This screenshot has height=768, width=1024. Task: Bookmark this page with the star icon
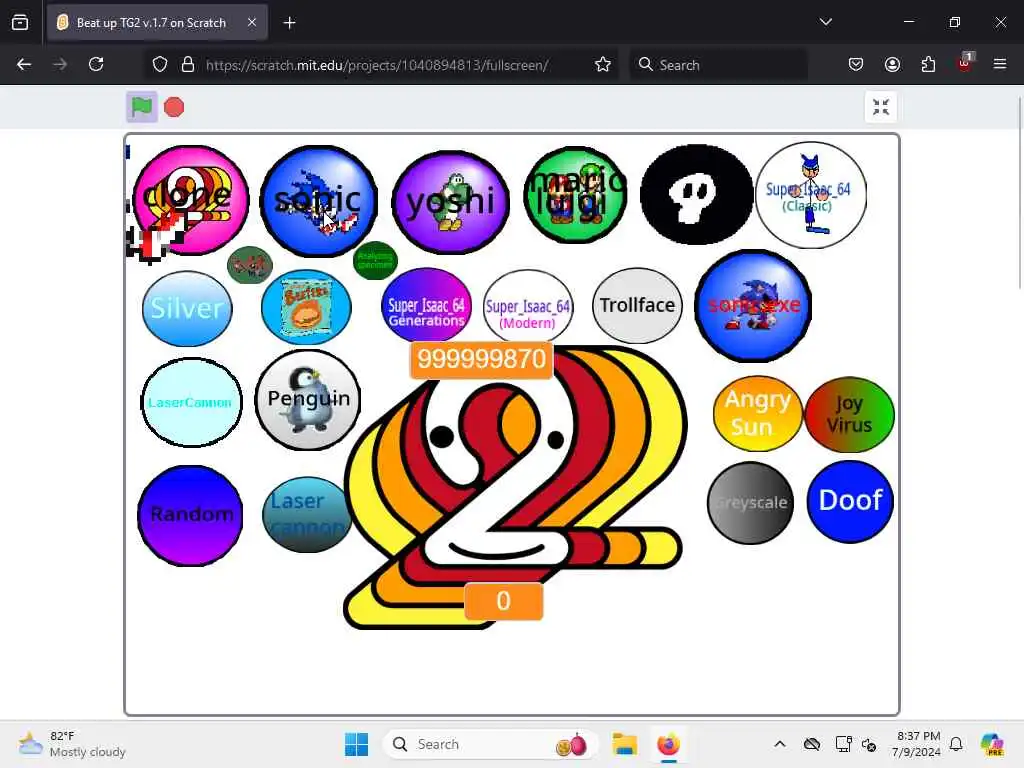click(x=603, y=64)
